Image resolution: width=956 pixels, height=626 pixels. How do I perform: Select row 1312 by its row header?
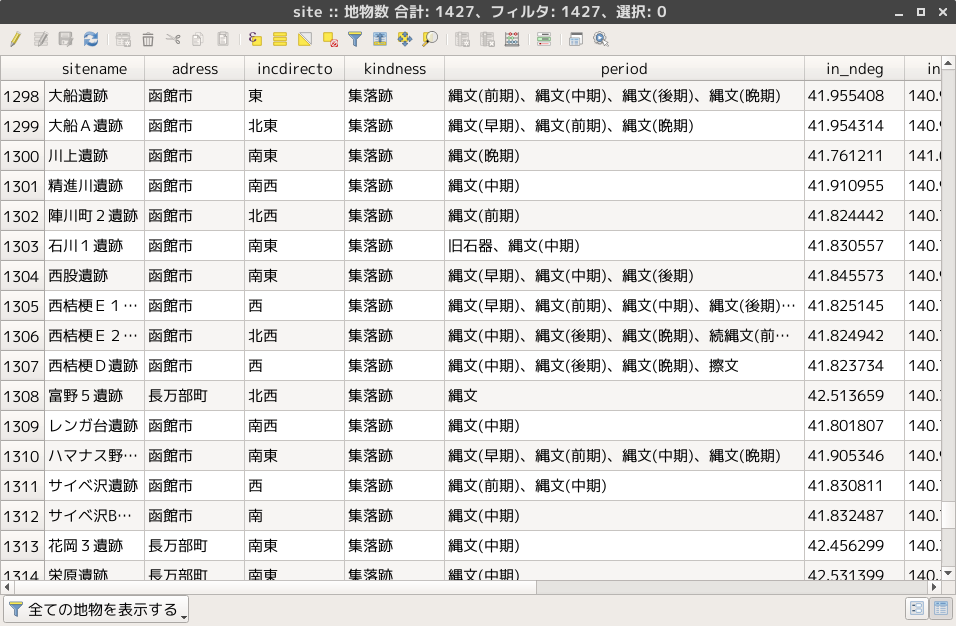22,516
